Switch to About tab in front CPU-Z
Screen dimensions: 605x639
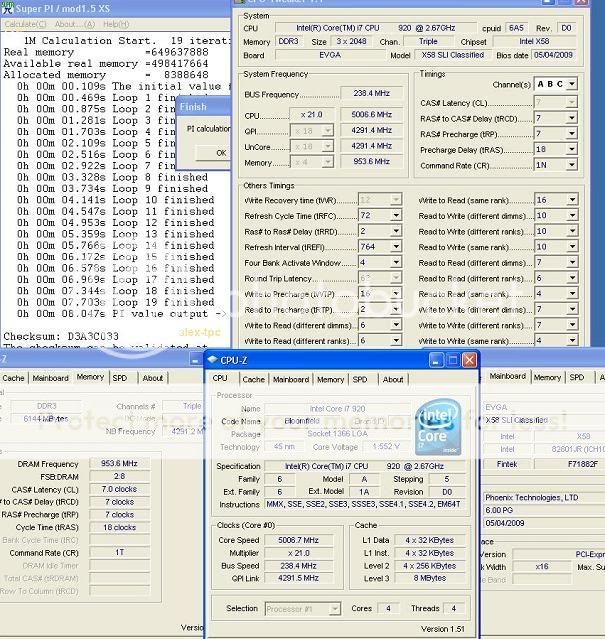[x=393, y=379]
